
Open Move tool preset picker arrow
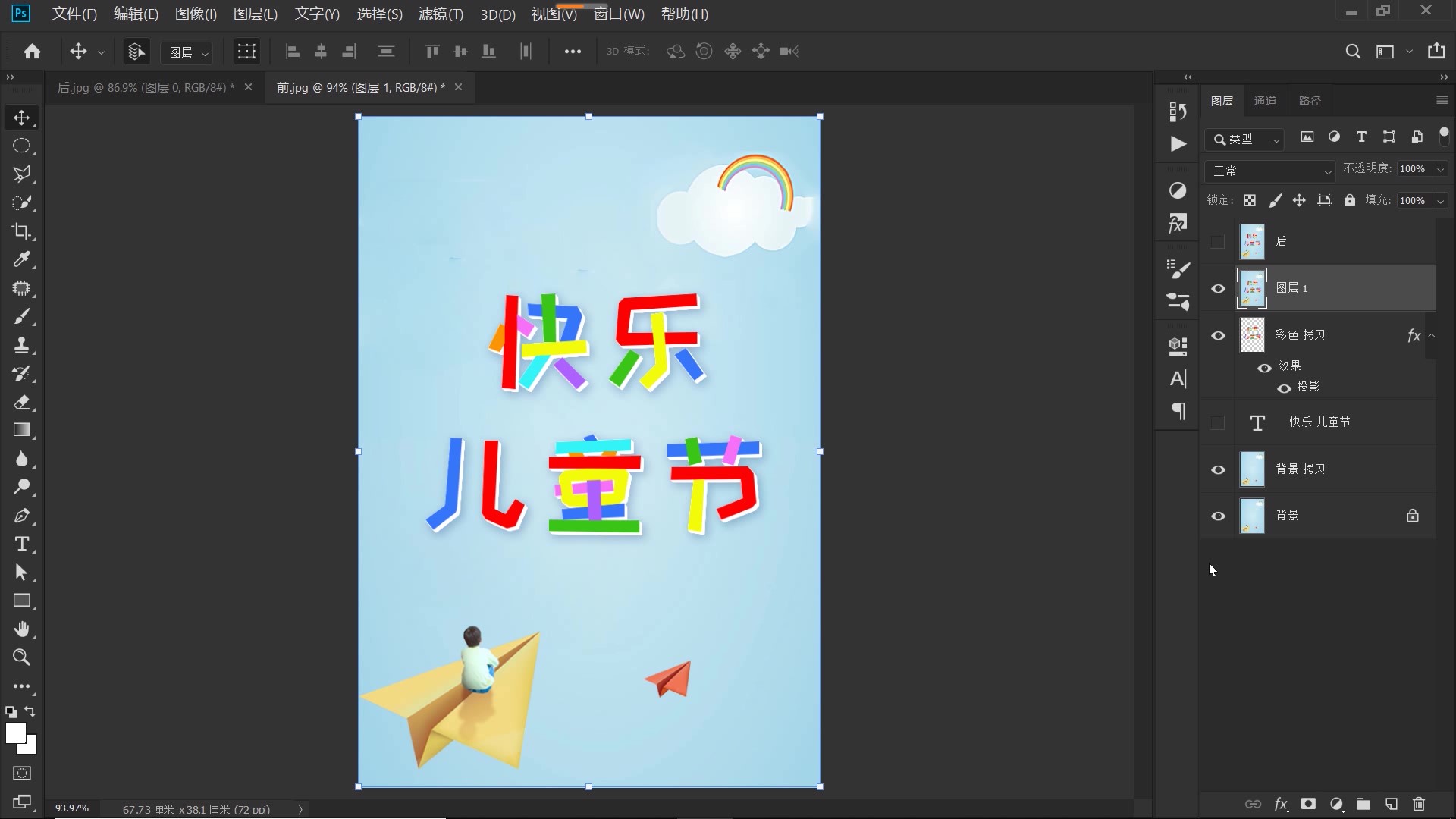(x=101, y=52)
